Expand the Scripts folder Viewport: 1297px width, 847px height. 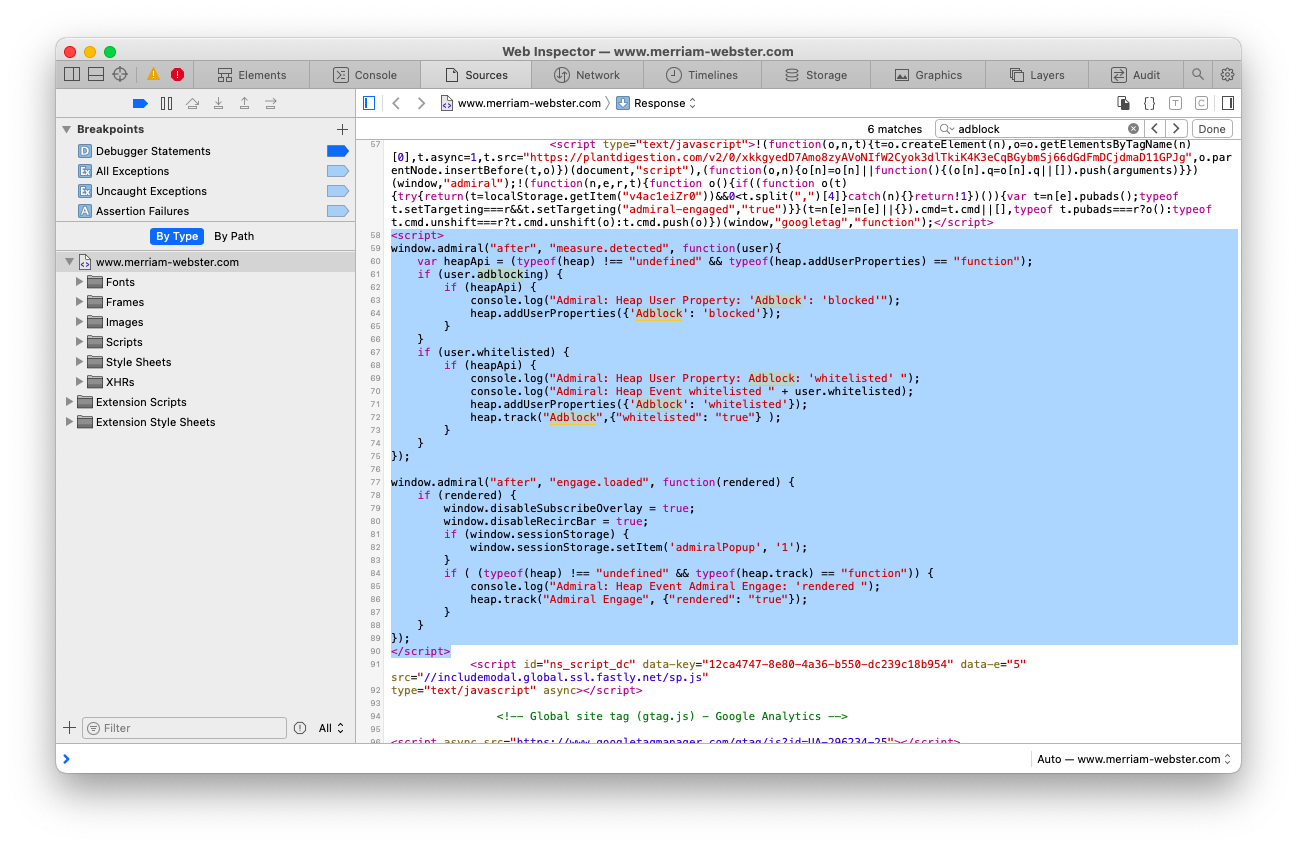[80, 342]
